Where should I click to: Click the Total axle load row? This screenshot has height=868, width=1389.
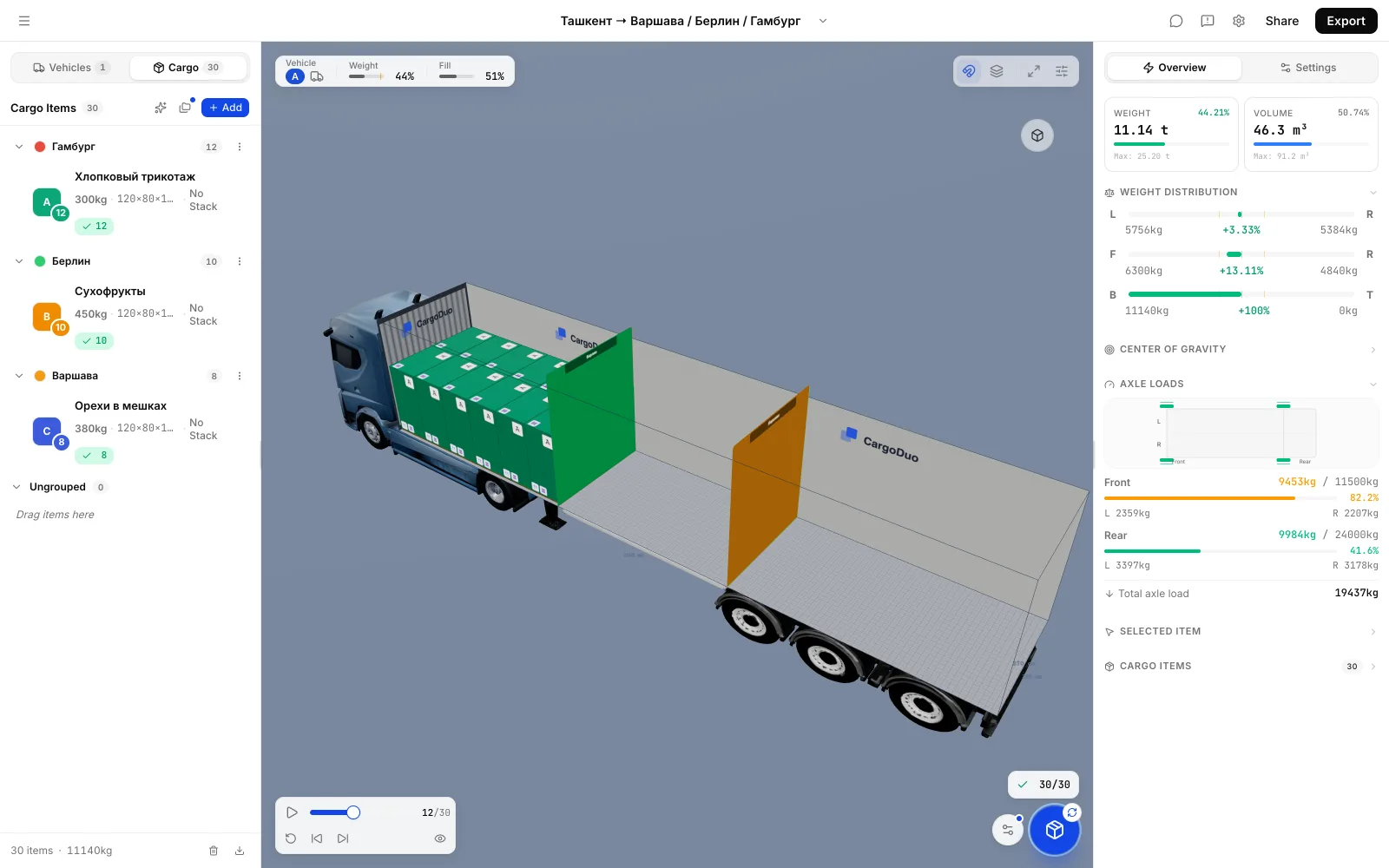(1241, 594)
